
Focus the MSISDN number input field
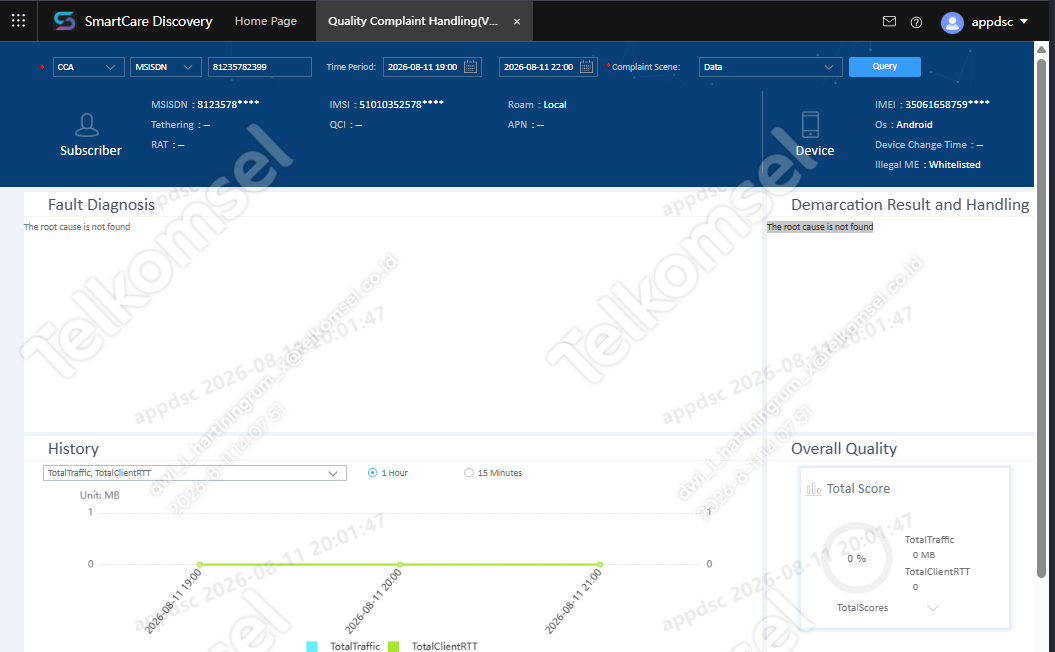pyautogui.click(x=260, y=67)
